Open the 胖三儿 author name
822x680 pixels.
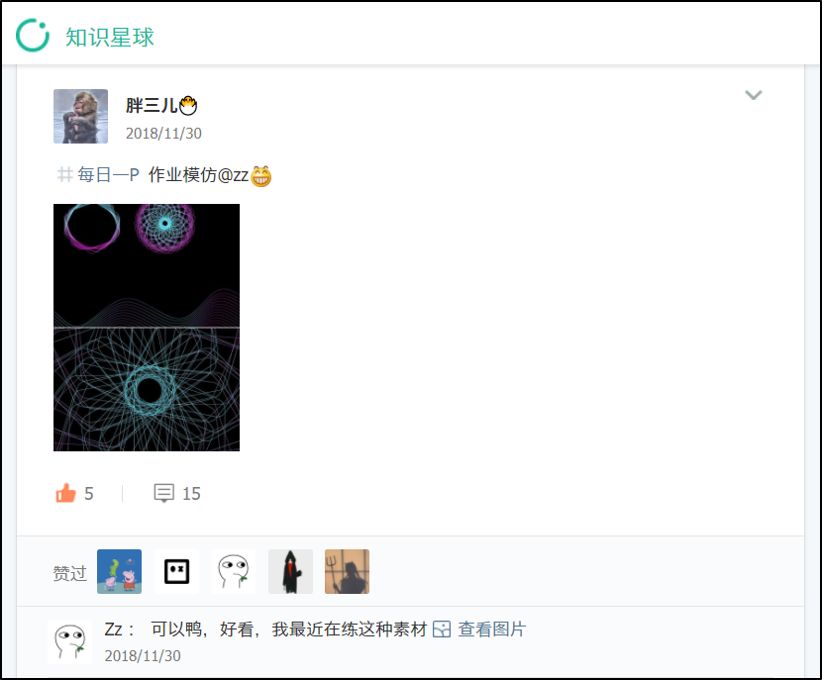click(x=152, y=105)
